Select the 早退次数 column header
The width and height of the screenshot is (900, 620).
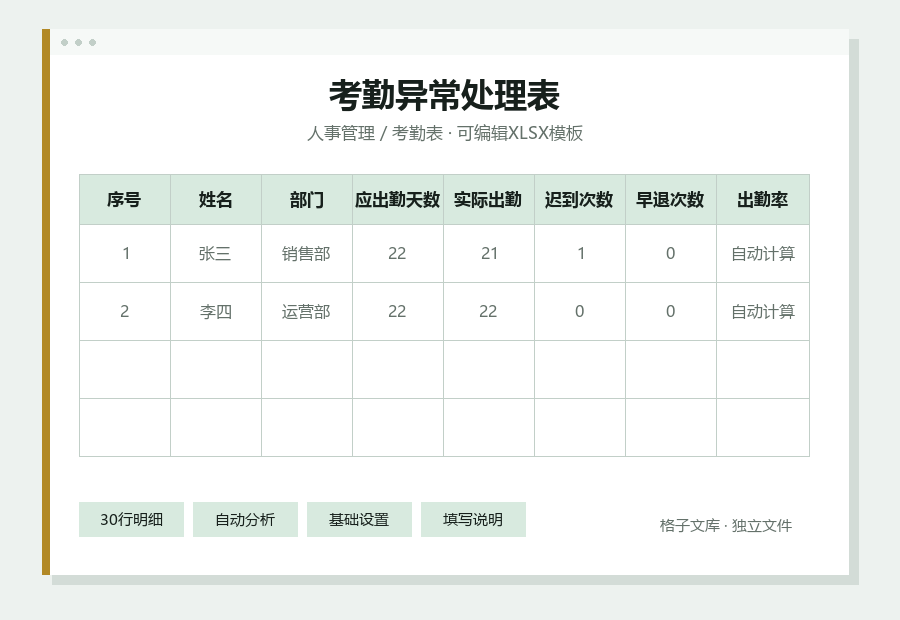[670, 199]
